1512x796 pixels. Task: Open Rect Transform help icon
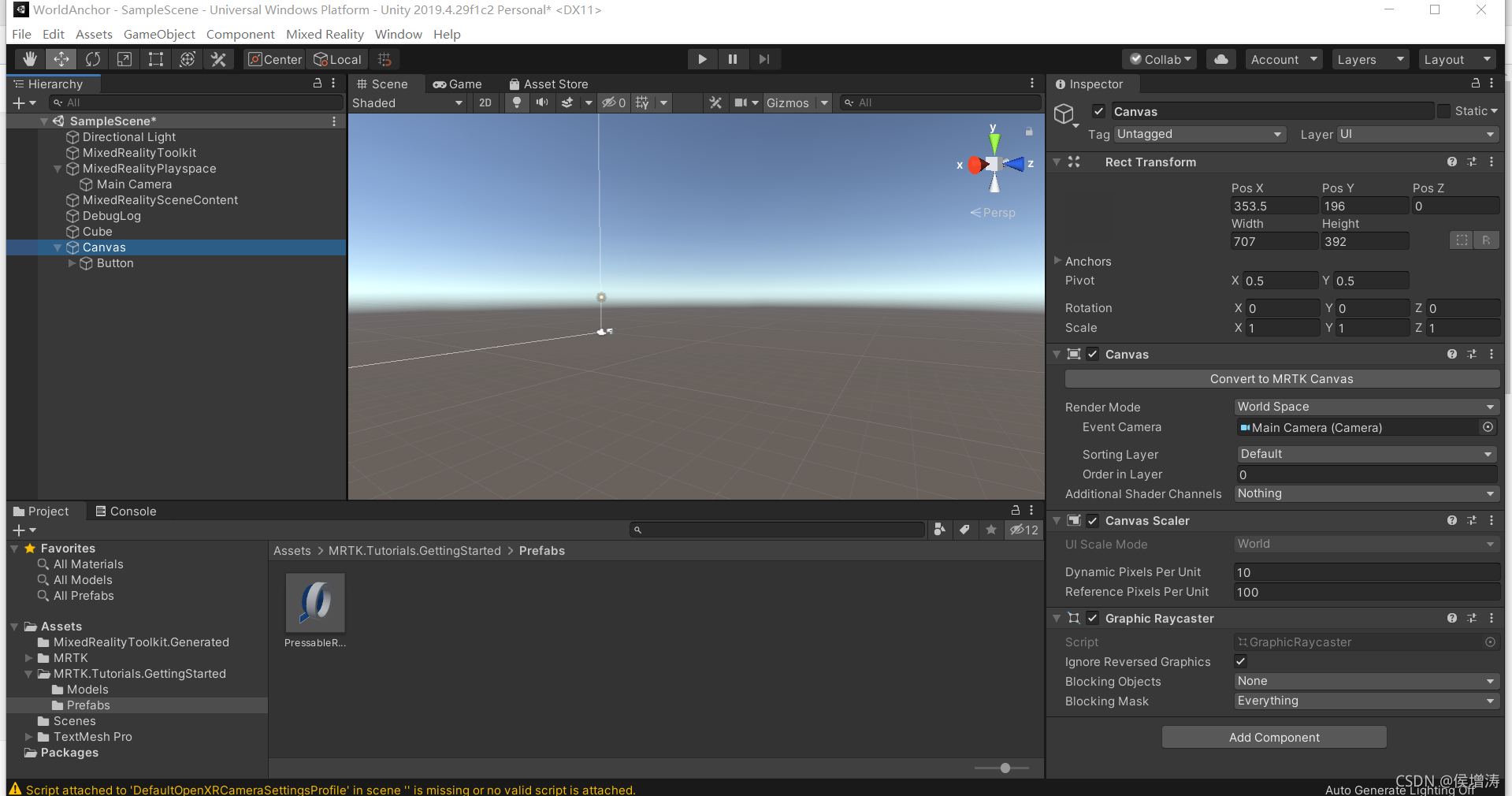click(1451, 162)
